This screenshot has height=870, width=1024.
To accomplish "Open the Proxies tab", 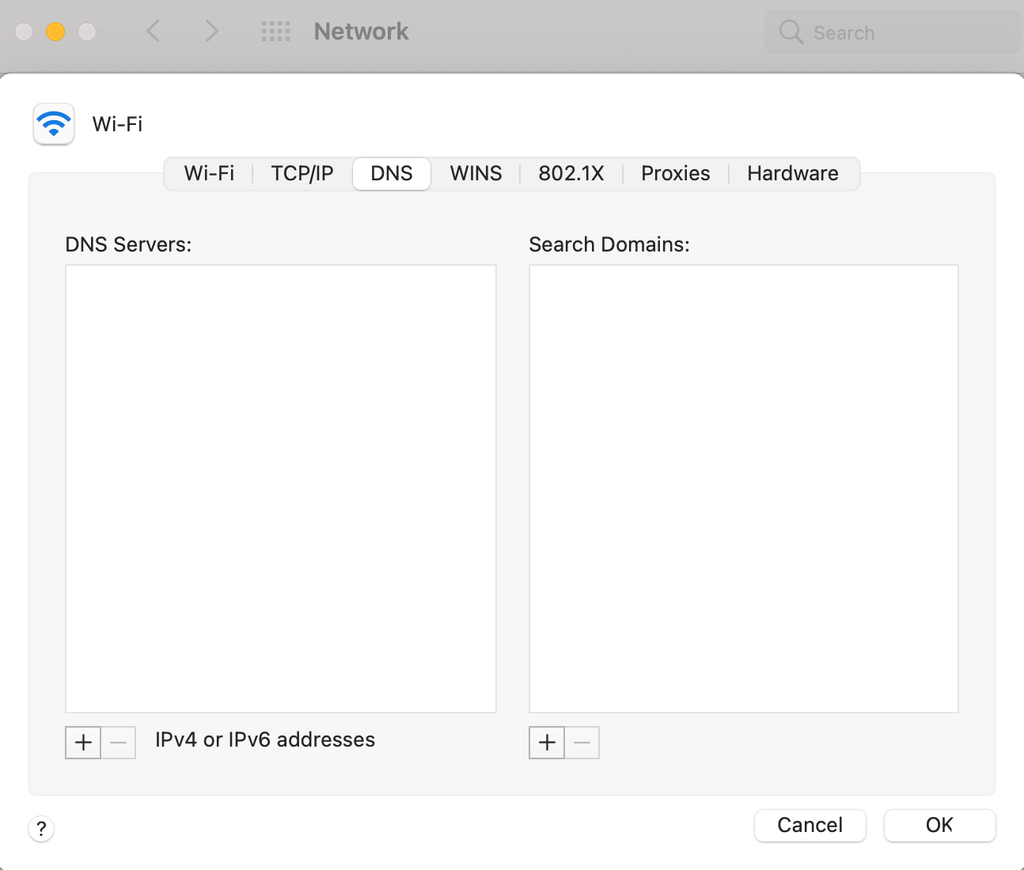I will [x=675, y=173].
